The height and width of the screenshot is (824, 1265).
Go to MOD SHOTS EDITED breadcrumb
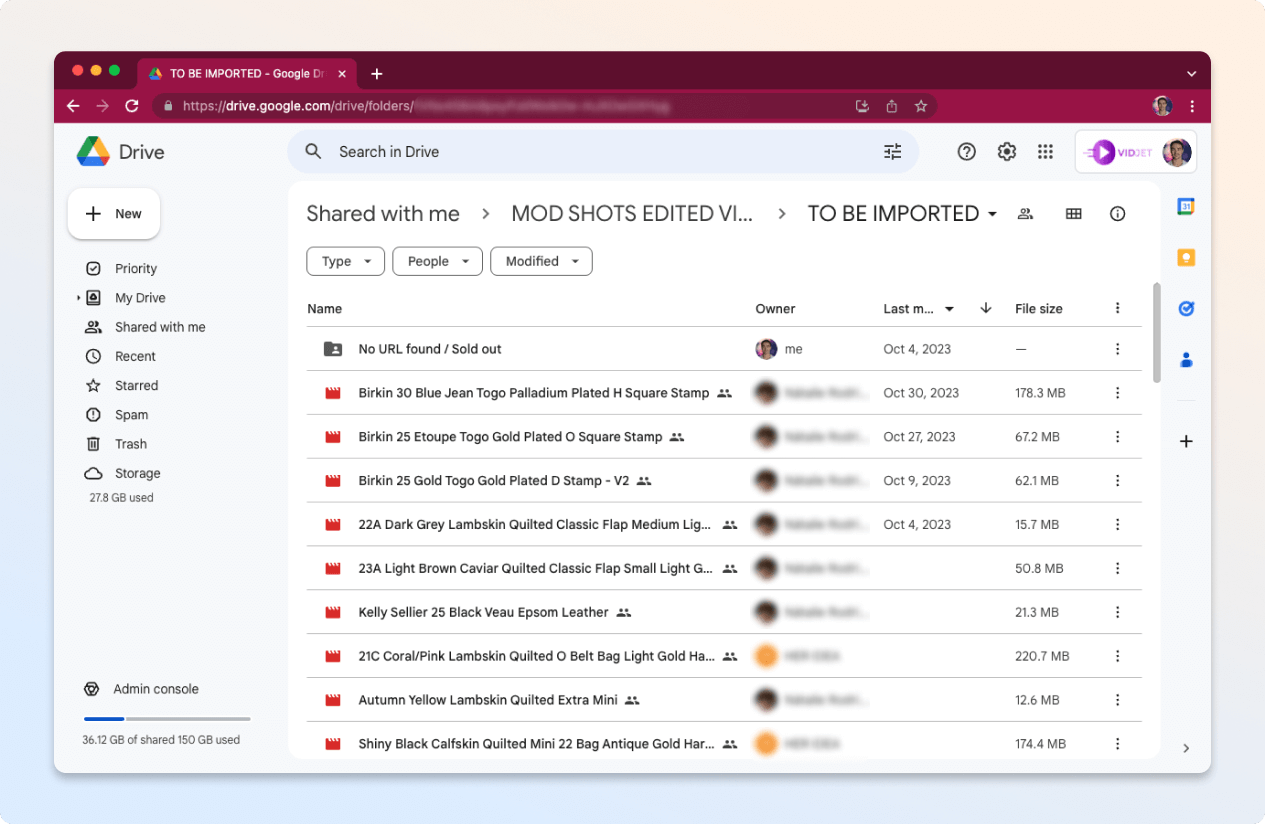[x=632, y=214]
